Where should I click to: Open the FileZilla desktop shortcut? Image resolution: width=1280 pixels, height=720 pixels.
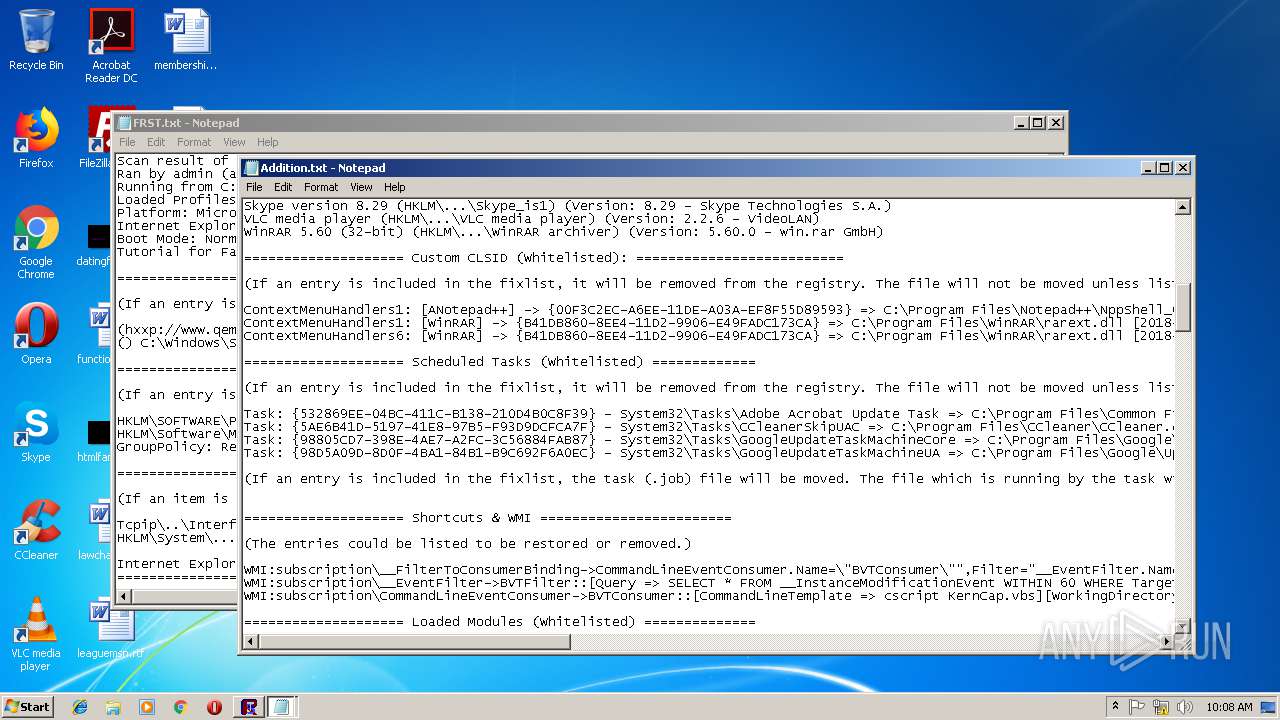click(x=96, y=138)
